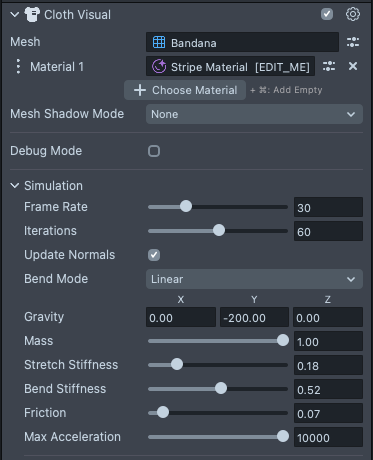Enable the Debug Mode checkbox
This screenshot has width=373, height=460.
(x=154, y=151)
